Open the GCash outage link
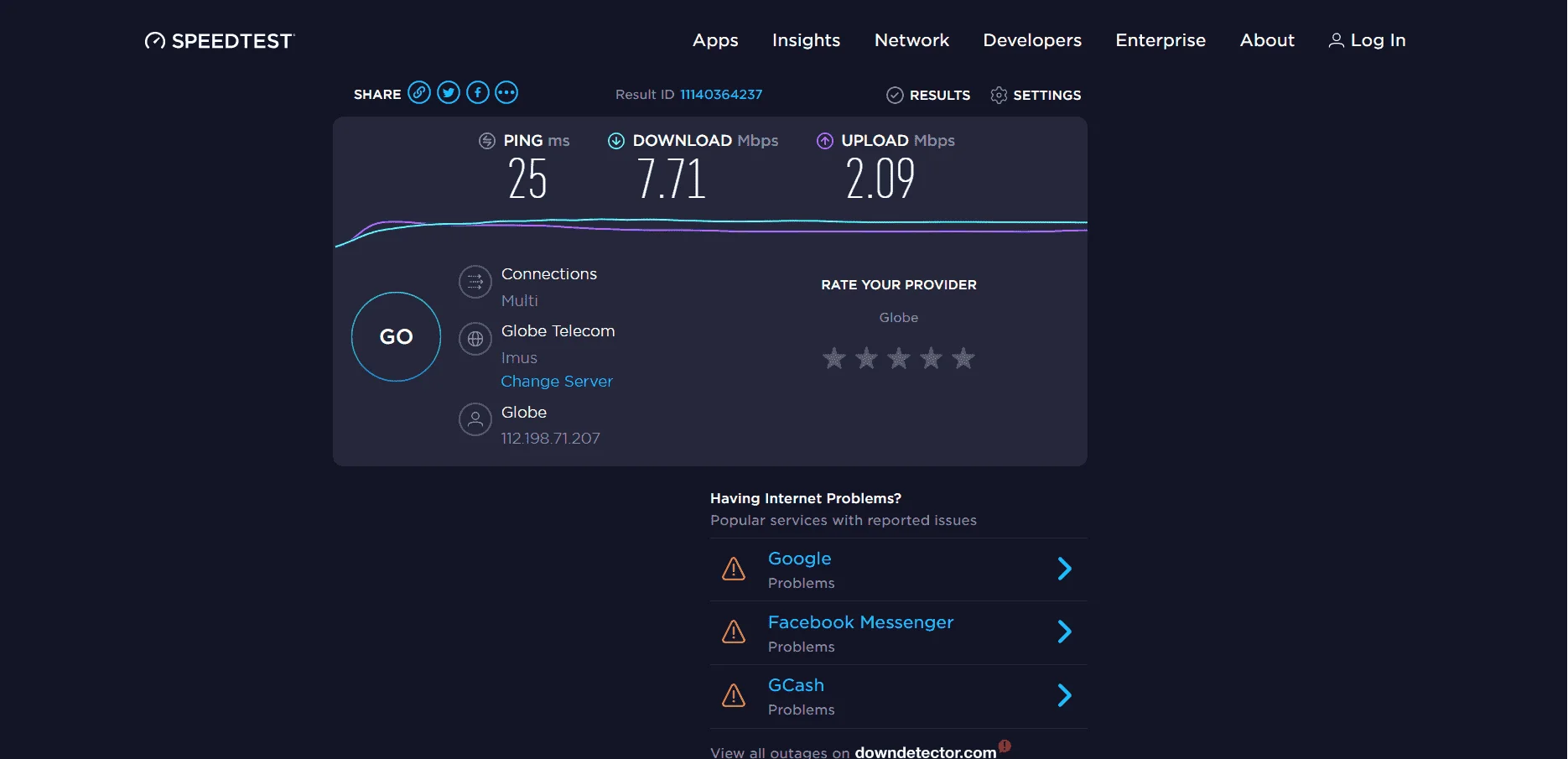The image size is (1568, 759). coord(796,685)
